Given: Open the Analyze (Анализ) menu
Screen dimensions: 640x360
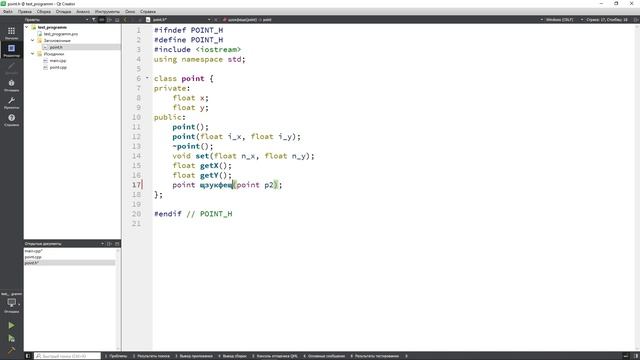Looking at the screenshot, I should (x=83, y=11).
